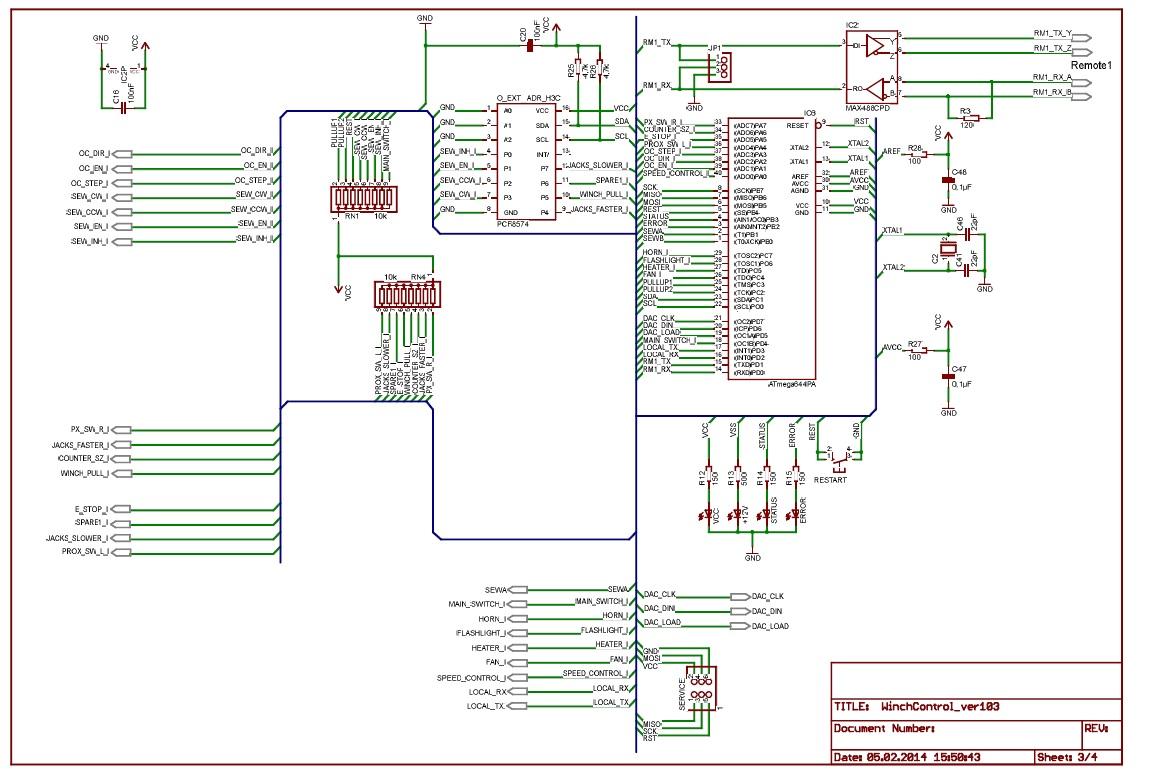Select the PROX_SW_L_I input port symbol
The height and width of the screenshot is (781, 1153).
[x=121, y=552]
